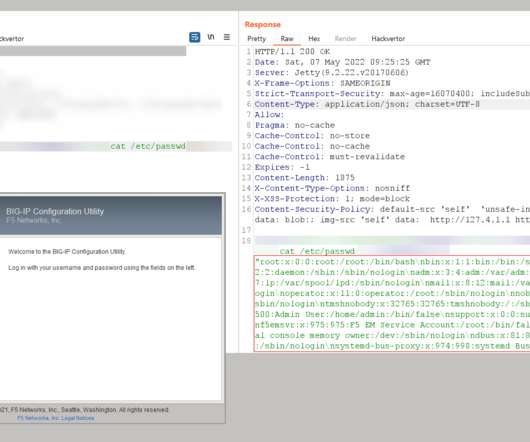530x442 pixels.
Task: Select the Render response tab
Action: [x=345, y=39]
